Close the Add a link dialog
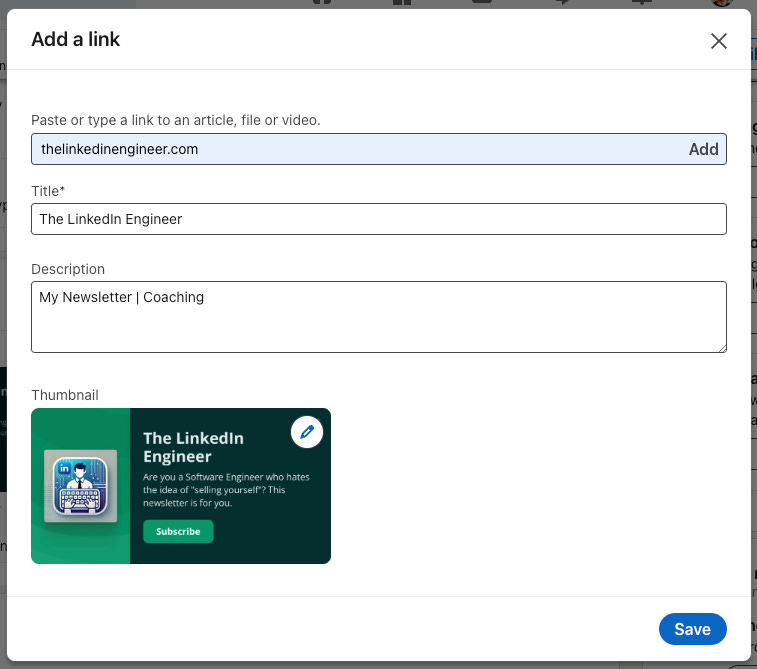 (718, 41)
